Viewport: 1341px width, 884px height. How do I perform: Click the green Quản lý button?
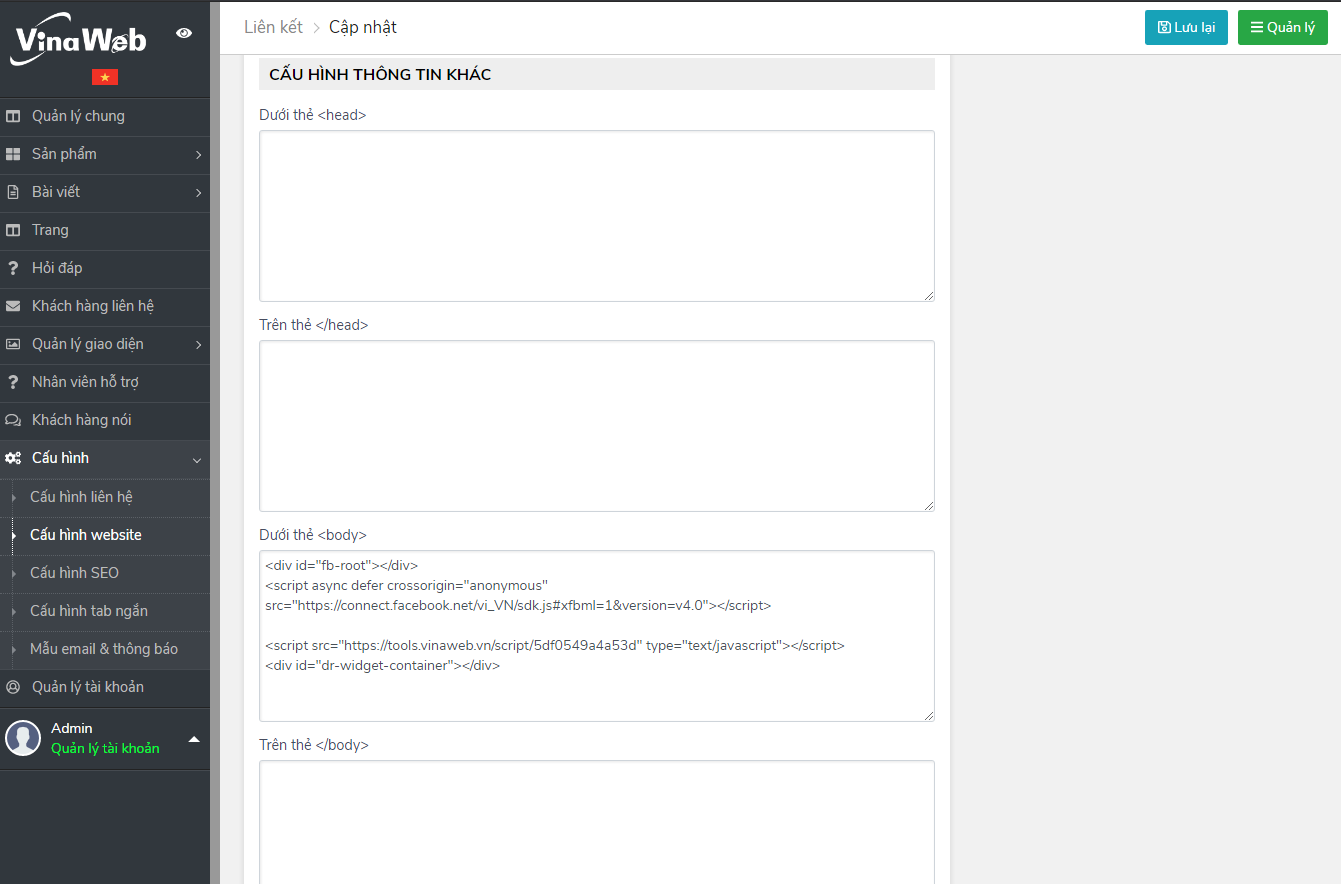(x=1282, y=28)
